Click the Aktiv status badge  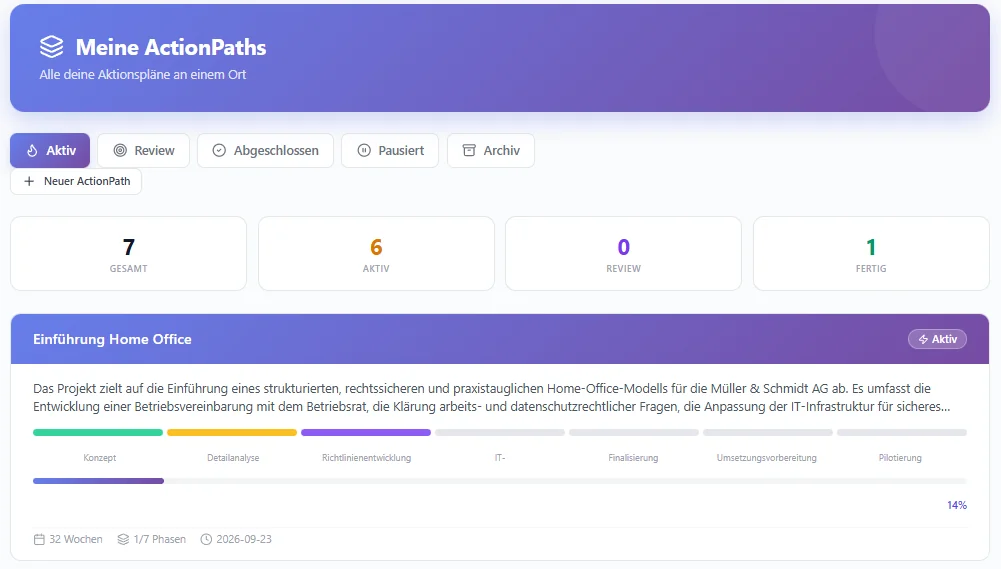937,339
